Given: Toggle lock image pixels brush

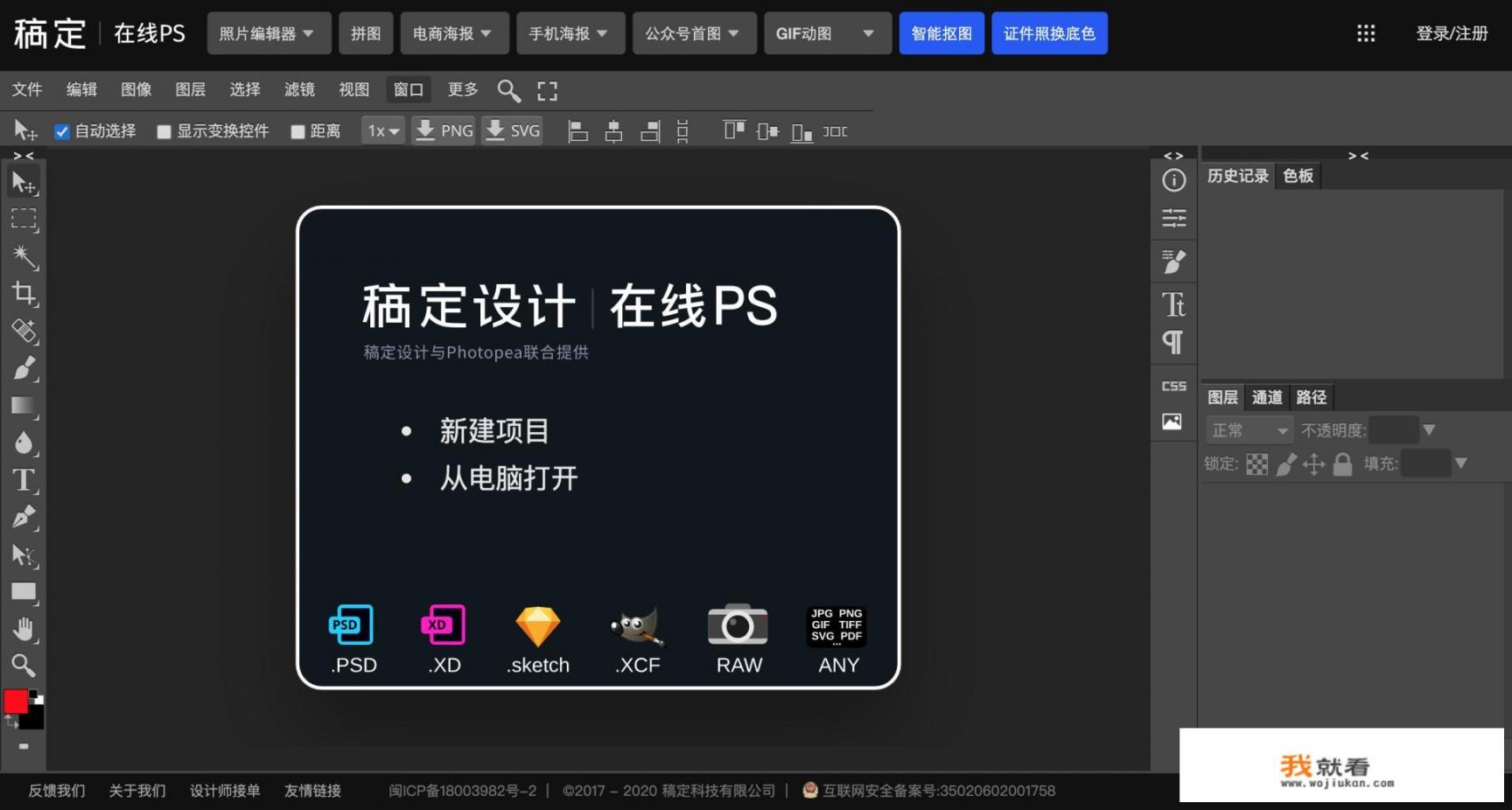Looking at the screenshot, I should (x=1285, y=464).
